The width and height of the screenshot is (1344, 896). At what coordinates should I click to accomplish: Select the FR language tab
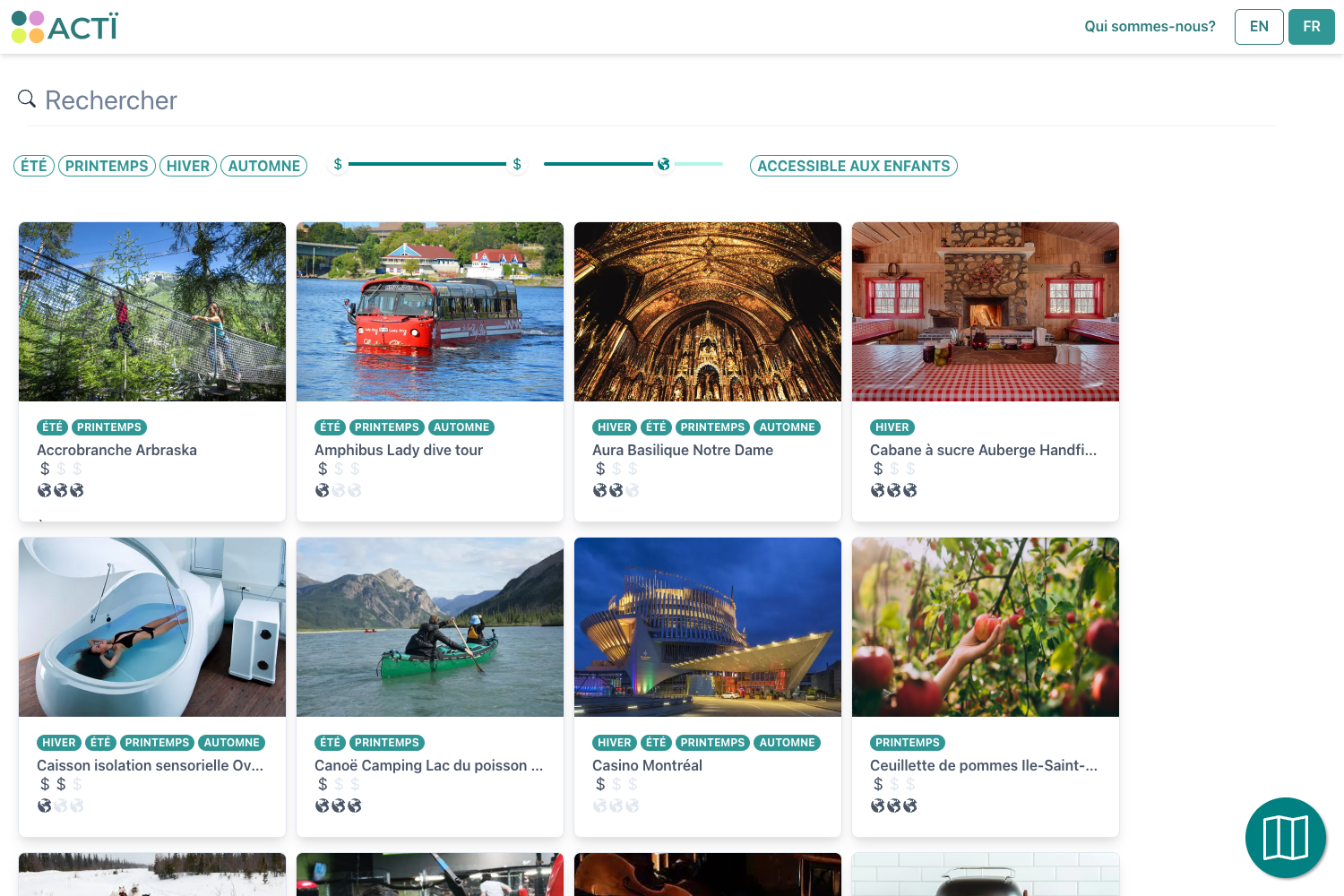(1311, 26)
